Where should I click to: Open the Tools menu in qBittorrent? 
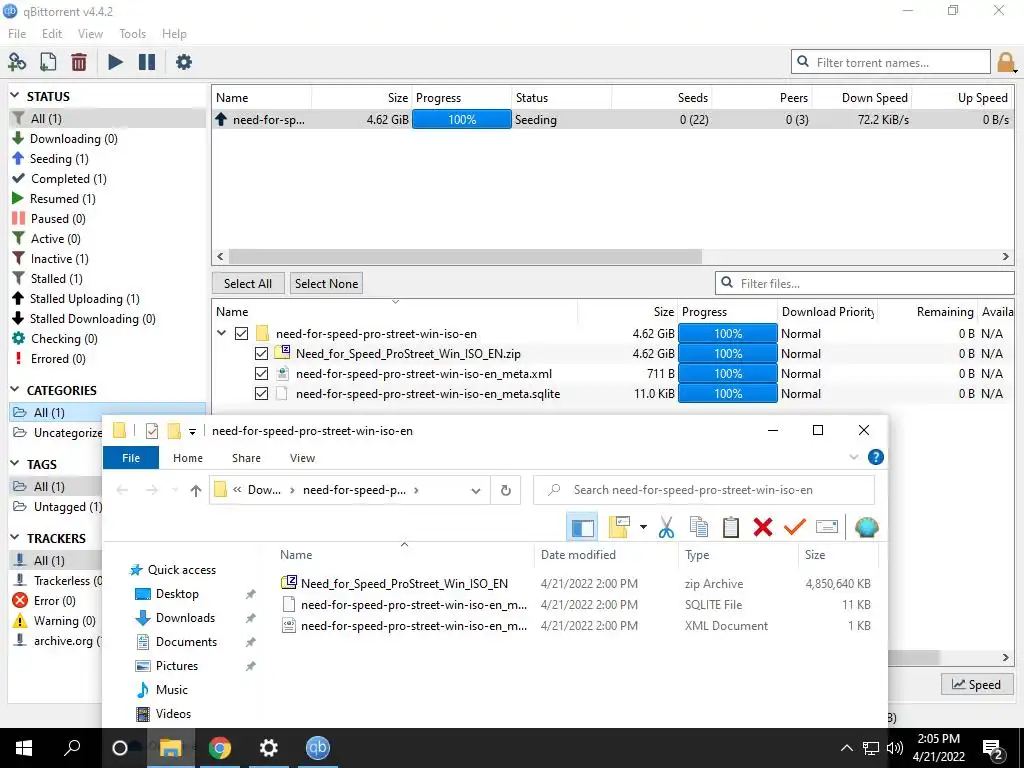coord(133,34)
